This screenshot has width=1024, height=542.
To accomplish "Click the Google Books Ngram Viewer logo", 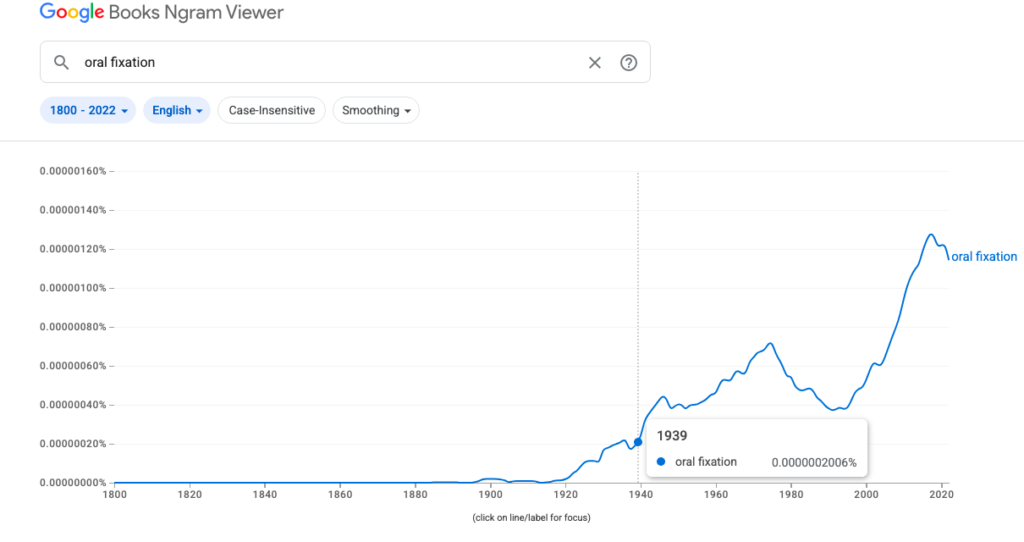I will (x=161, y=13).
